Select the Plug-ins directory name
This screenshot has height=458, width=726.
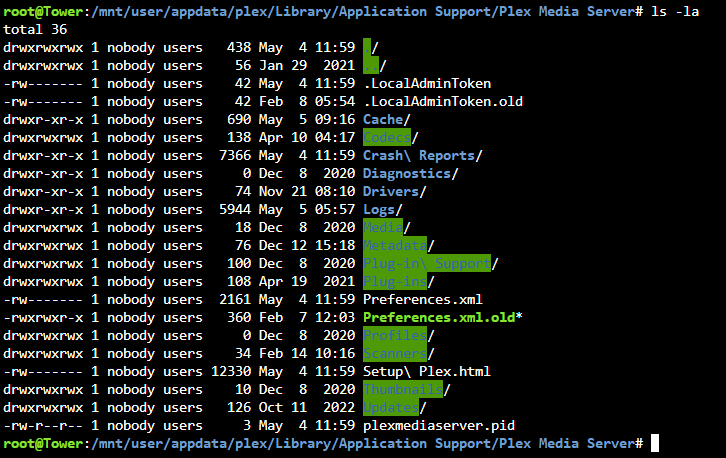click(395, 282)
